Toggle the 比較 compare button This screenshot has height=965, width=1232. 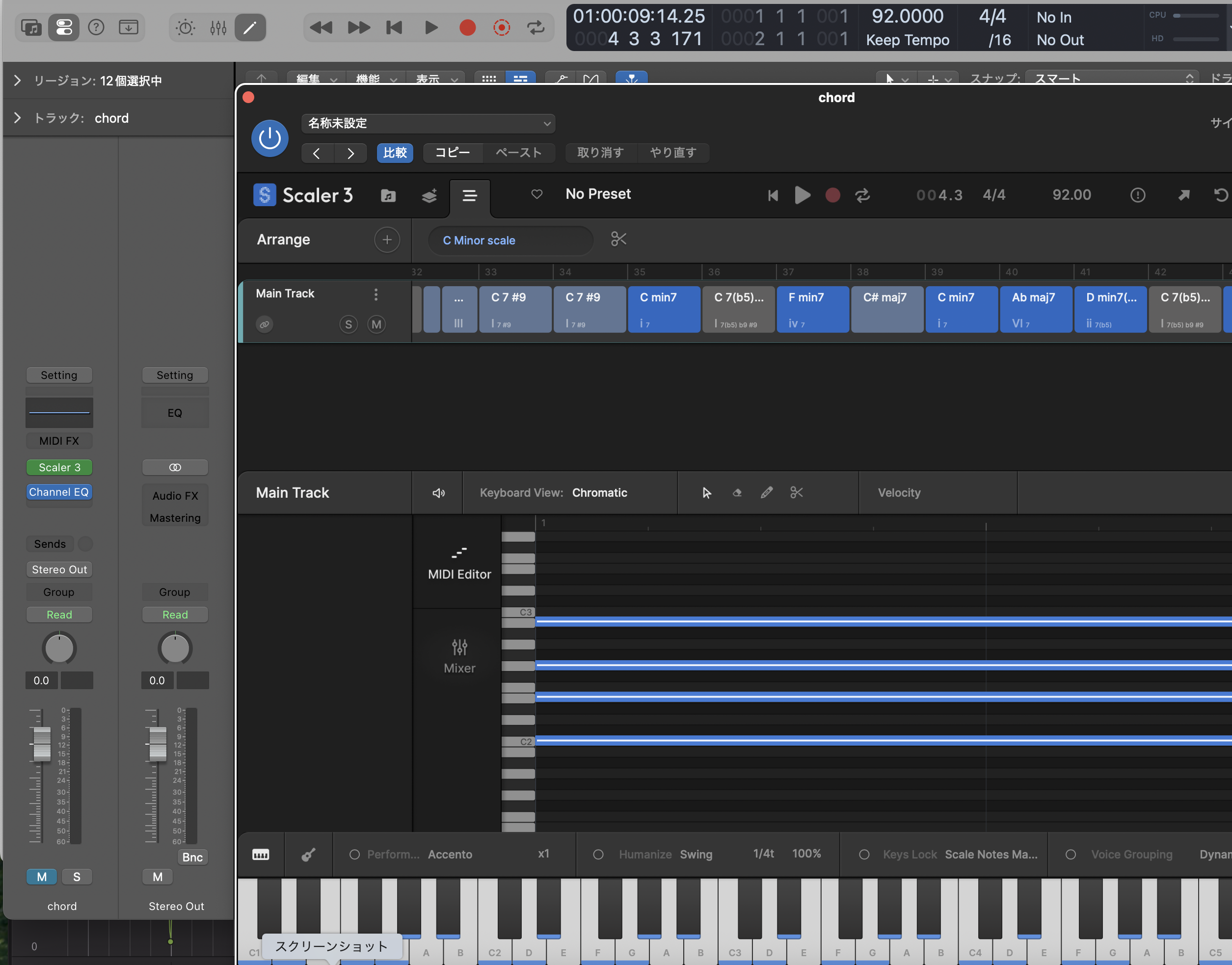[395, 153]
